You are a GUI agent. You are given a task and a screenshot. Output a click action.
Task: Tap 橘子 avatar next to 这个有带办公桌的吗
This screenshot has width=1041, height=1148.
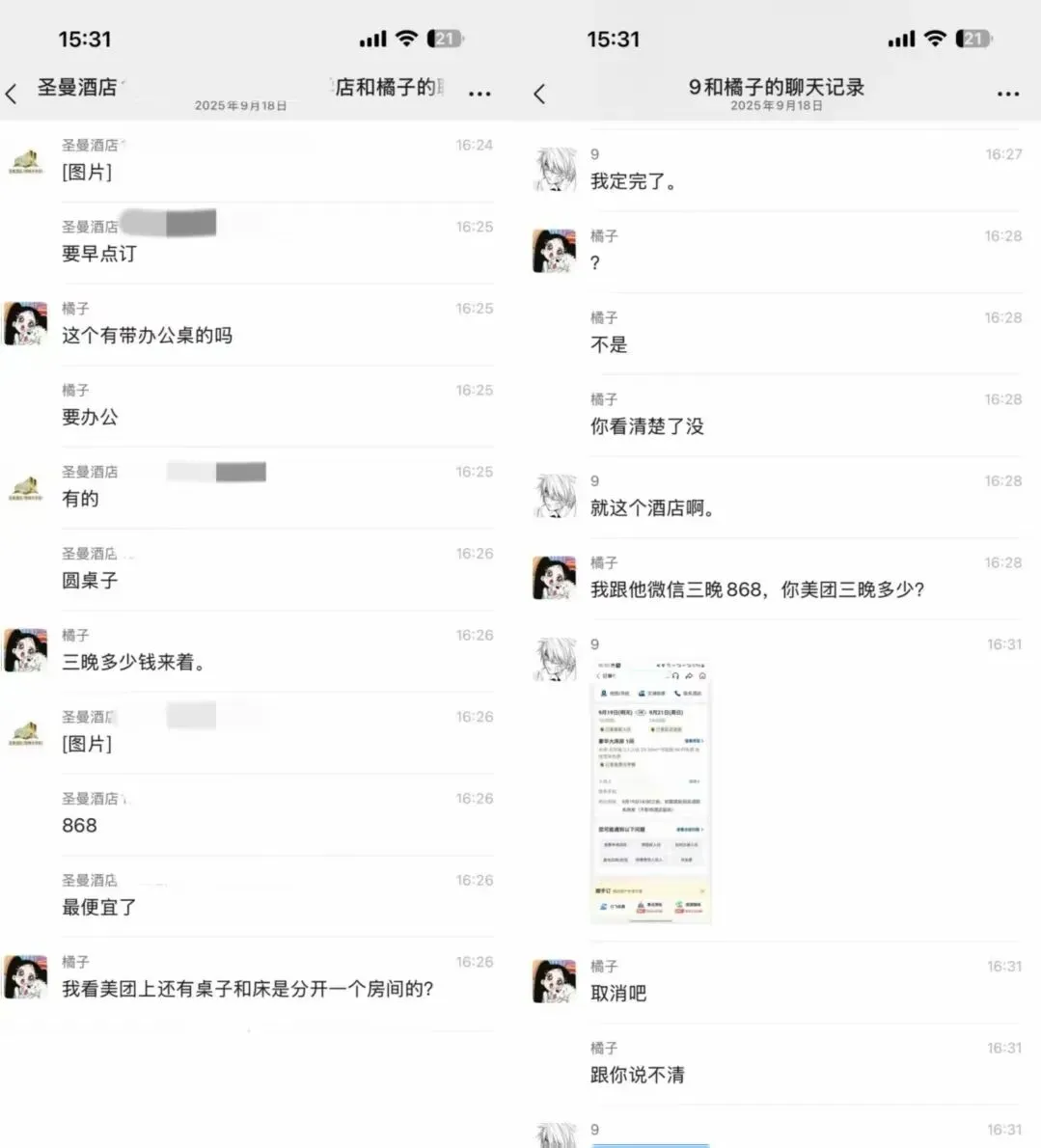[x=26, y=323]
